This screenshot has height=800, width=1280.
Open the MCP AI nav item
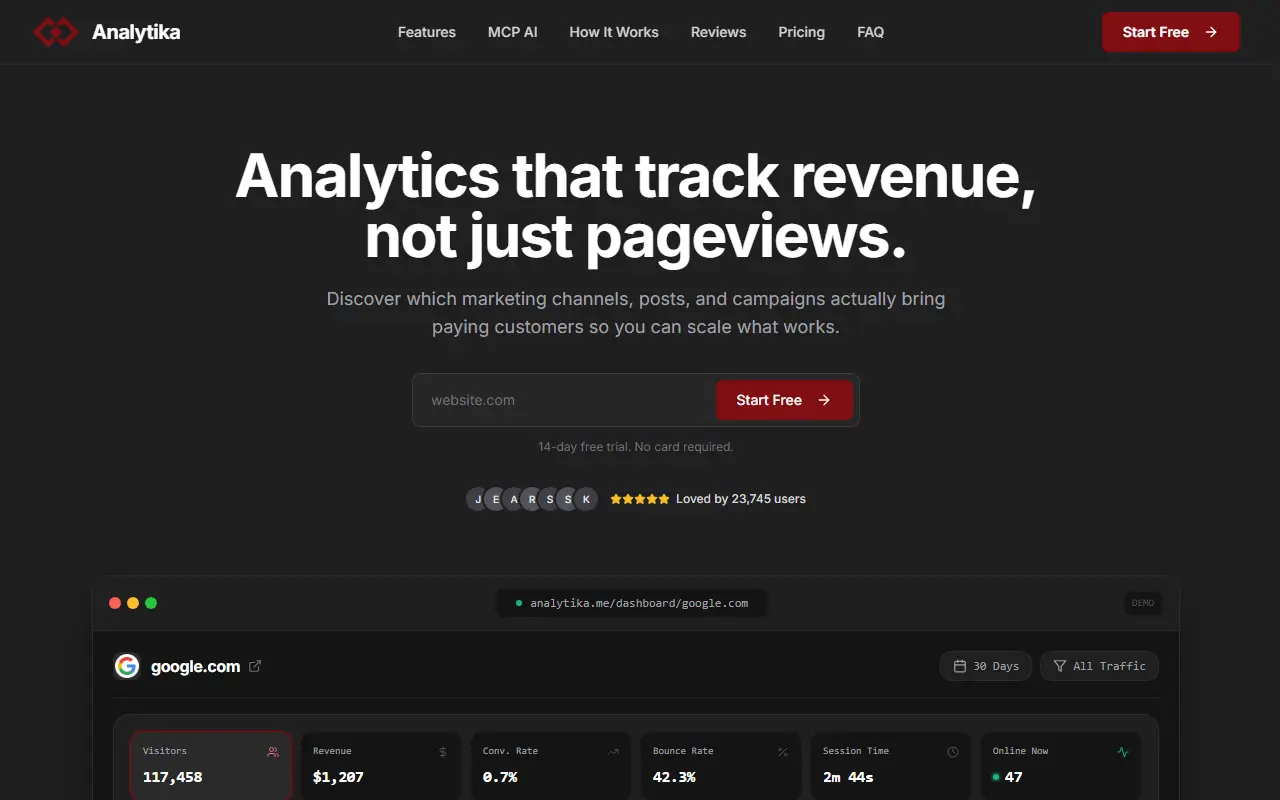coord(513,32)
